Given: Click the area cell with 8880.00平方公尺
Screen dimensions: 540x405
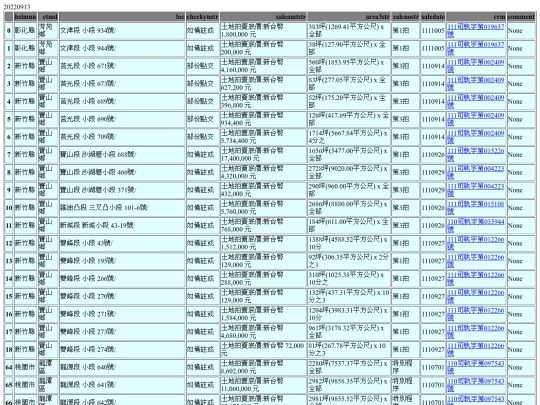Looking at the screenshot, I should [349, 208].
